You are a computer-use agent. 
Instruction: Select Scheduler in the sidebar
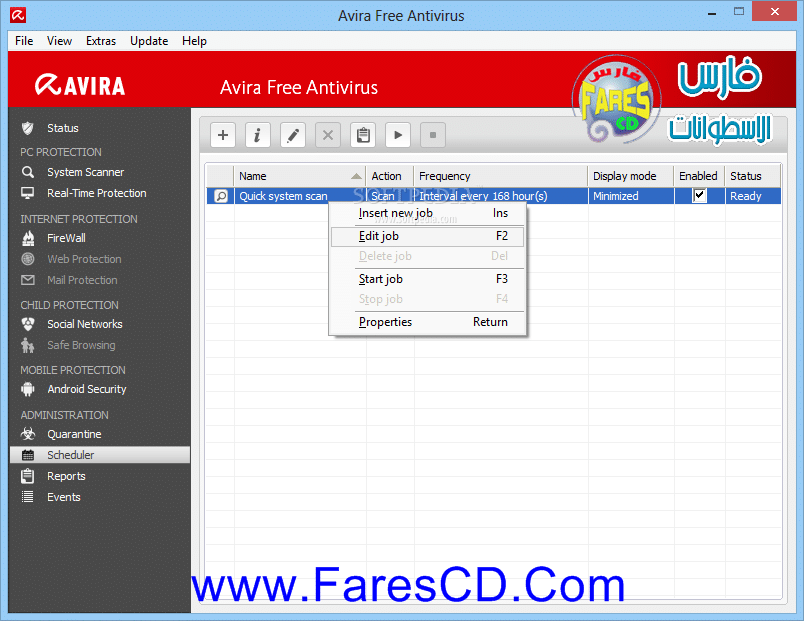tap(100, 455)
